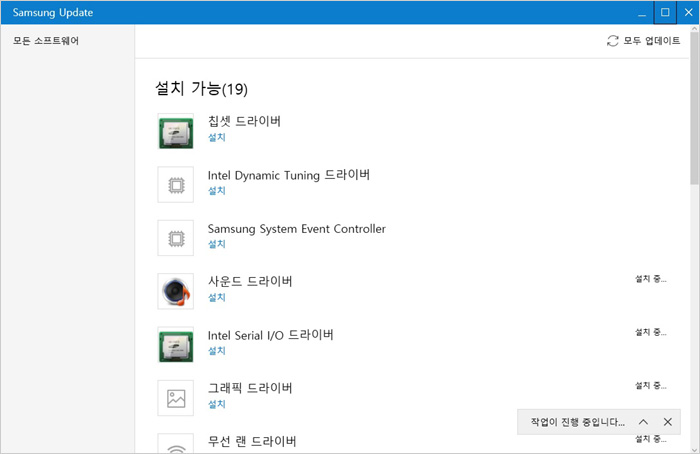Install Samsung System Event Controller via 설치
This screenshot has width=700, height=454.
coord(217,244)
